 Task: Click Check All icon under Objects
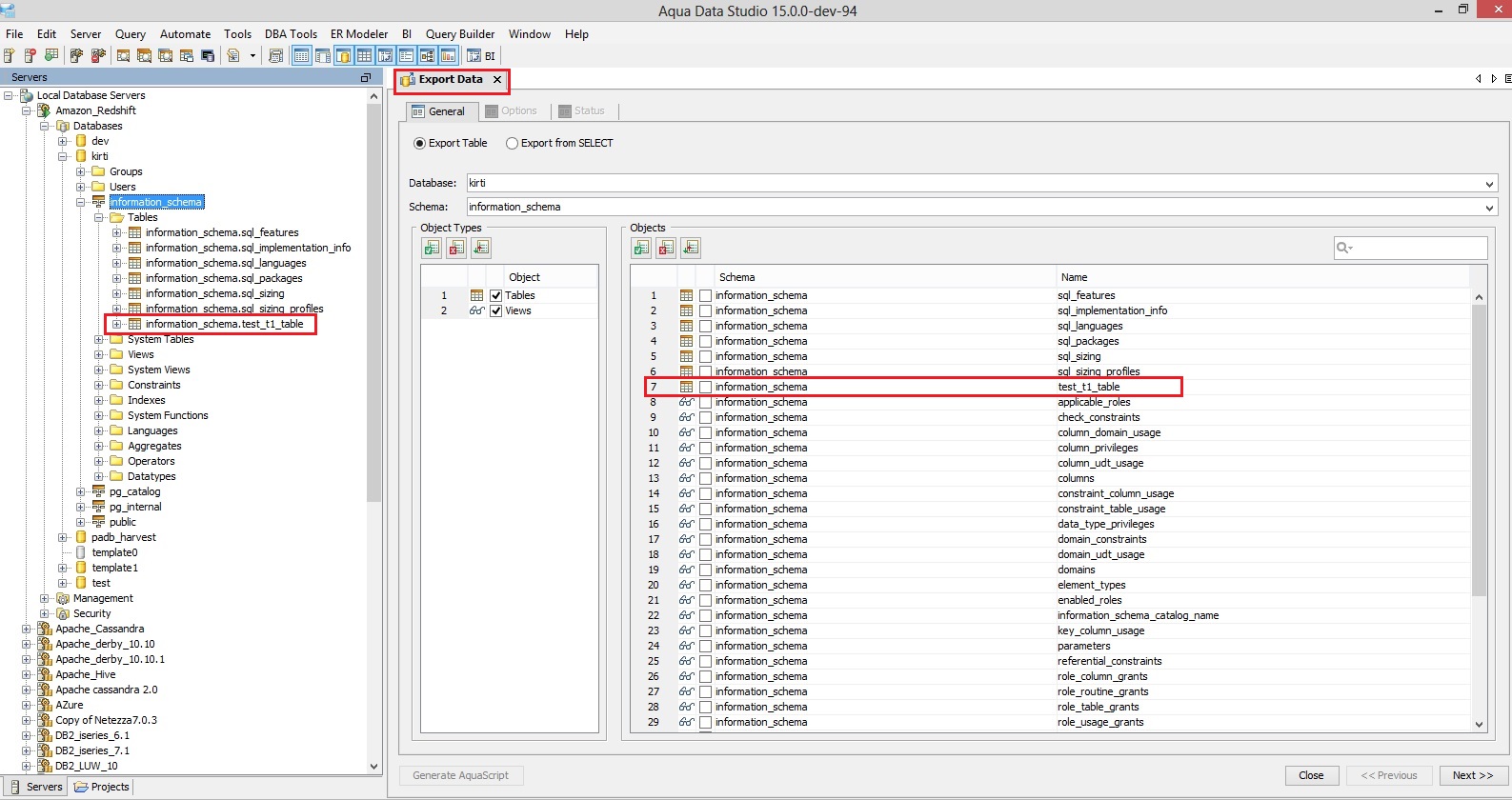click(642, 248)
